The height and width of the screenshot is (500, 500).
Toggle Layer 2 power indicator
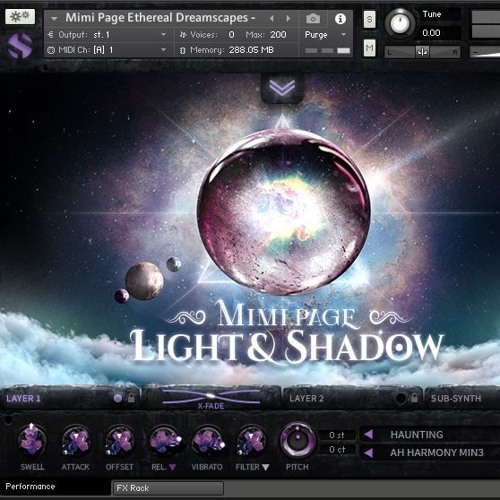[401, 398]
